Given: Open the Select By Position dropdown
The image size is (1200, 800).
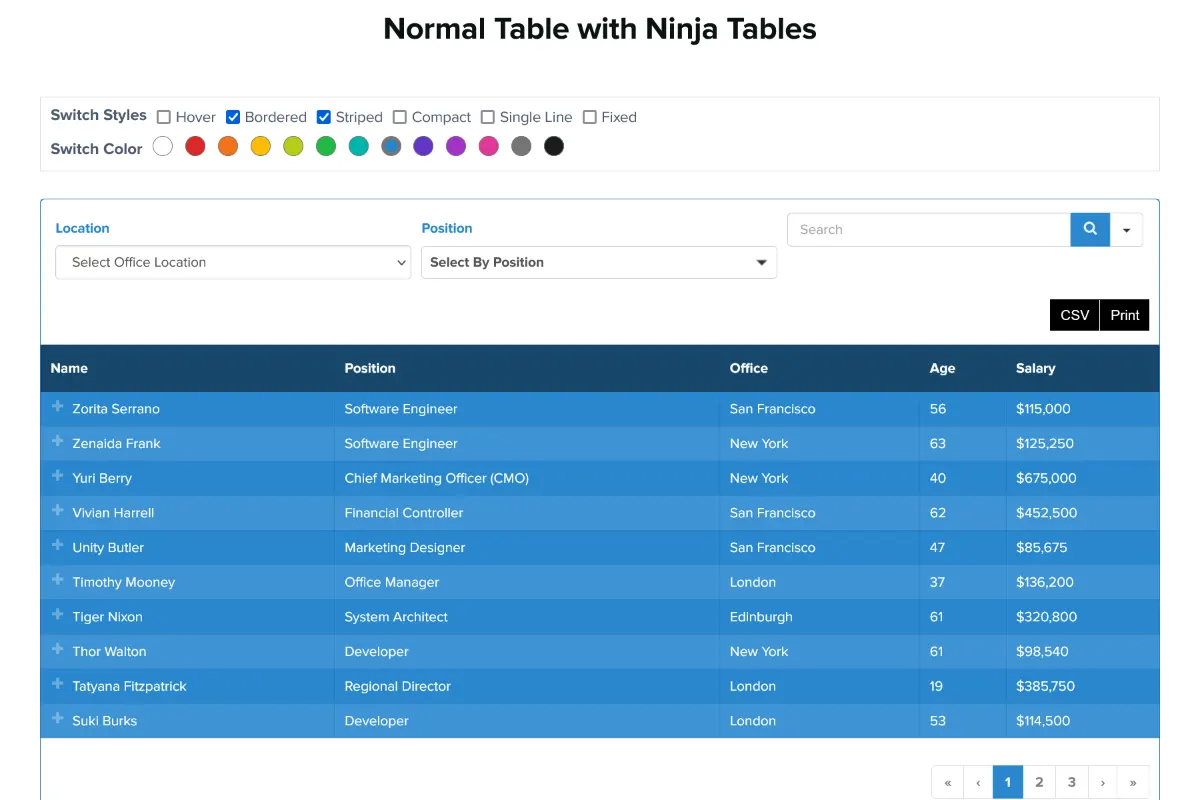Looking at the screenshot, I should pyautogui.click(x=598, y=262).
